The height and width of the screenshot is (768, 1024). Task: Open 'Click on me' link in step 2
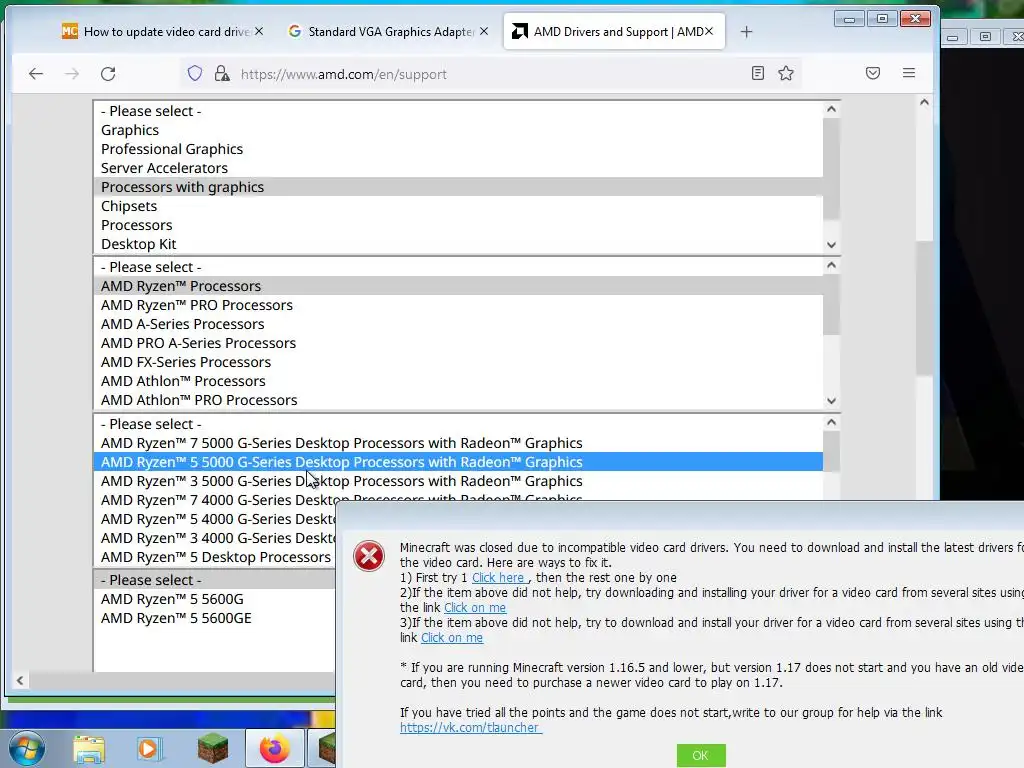(x=475, y=607)
